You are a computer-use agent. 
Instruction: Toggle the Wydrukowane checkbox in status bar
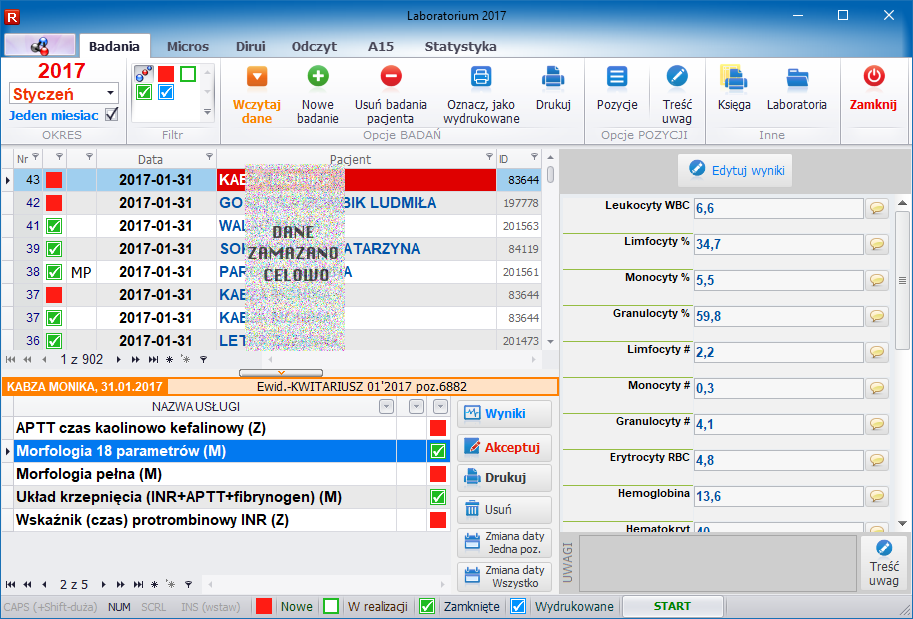click(x=517, y=606)
